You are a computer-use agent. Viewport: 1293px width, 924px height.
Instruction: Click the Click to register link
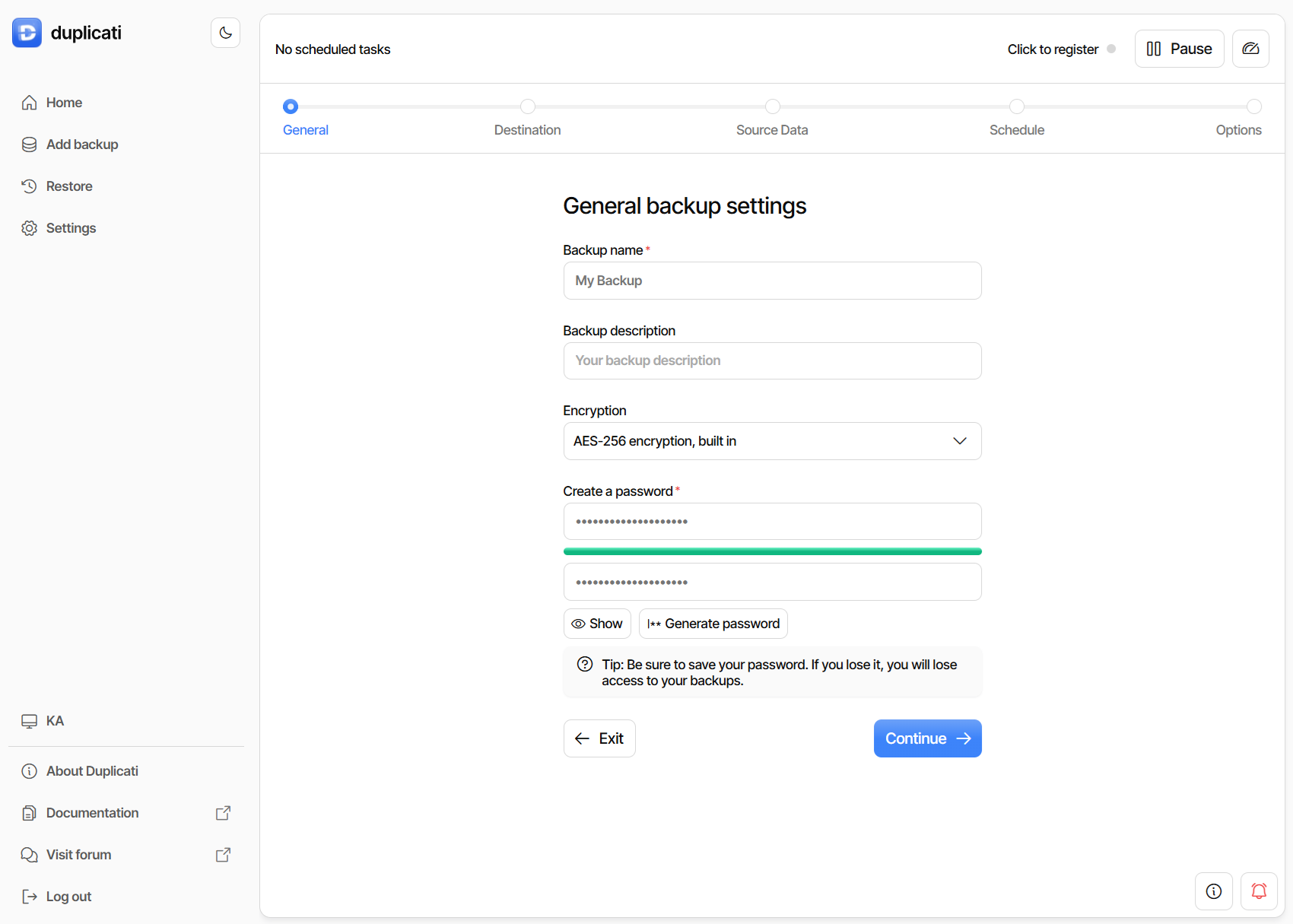pos(1053,49)
